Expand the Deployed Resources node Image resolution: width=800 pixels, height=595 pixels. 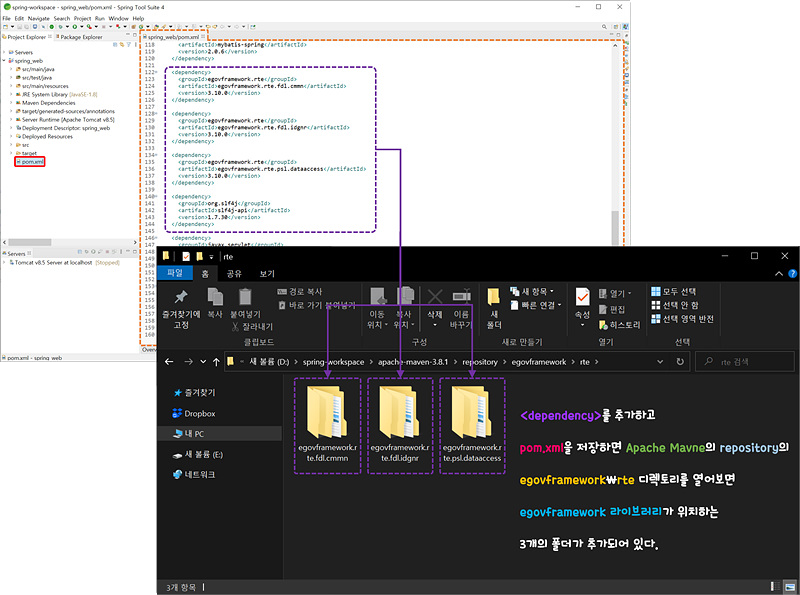[11, 136]
